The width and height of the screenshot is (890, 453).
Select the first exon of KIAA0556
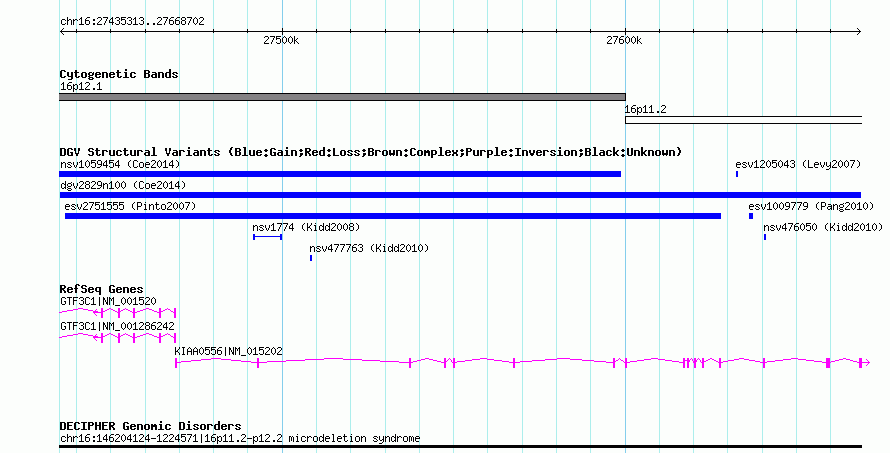(x=176, y=363)
